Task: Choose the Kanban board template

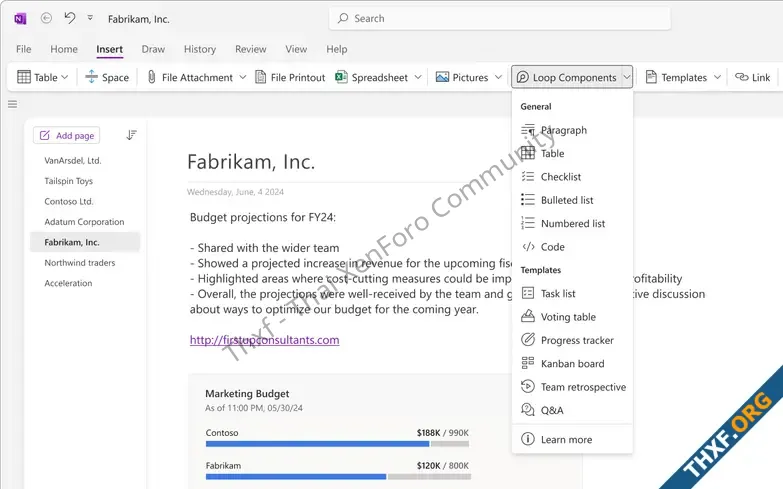Action: pos(572,364)
